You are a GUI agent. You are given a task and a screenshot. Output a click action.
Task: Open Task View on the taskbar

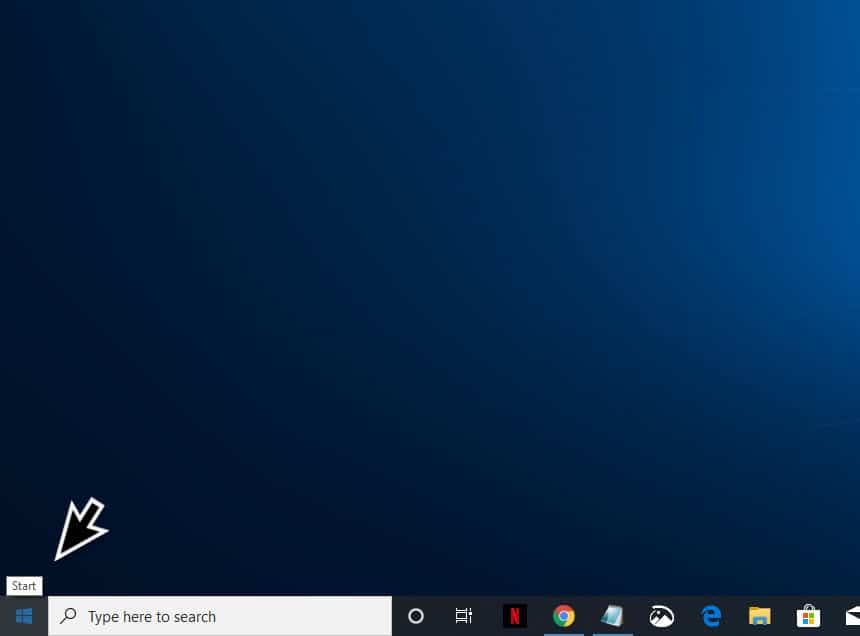click(x=464, y=616)
